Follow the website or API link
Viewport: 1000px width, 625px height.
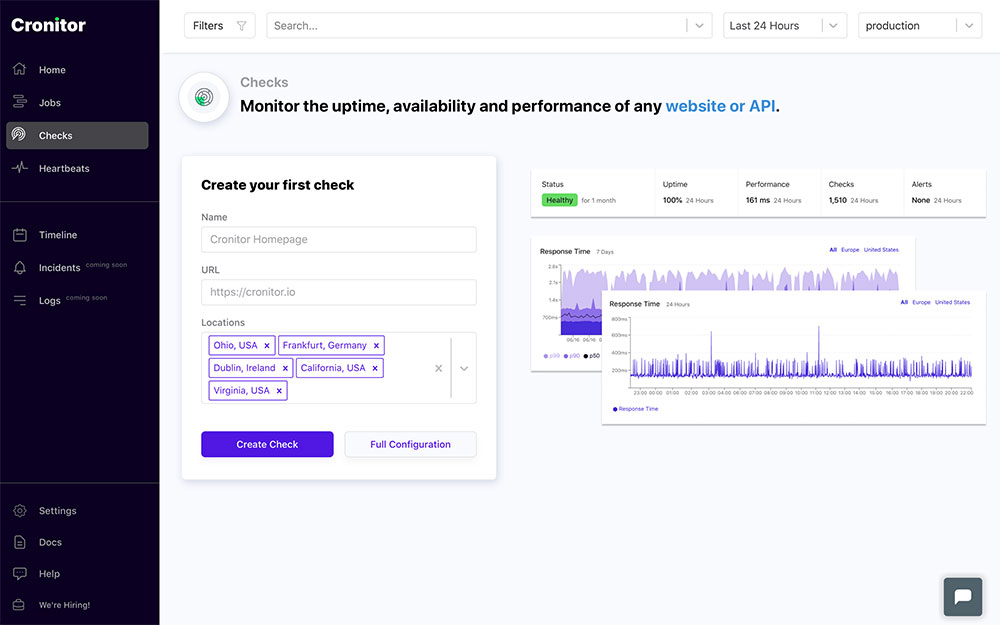pos(721,106)
